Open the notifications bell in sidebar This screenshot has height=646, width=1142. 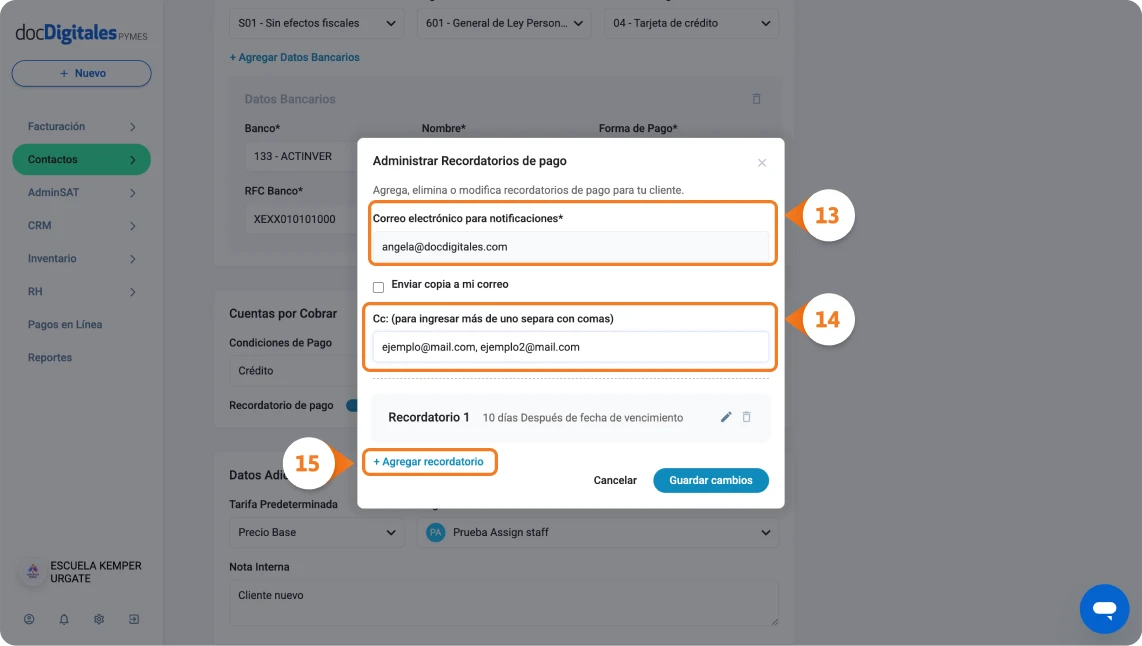[64, 619]
